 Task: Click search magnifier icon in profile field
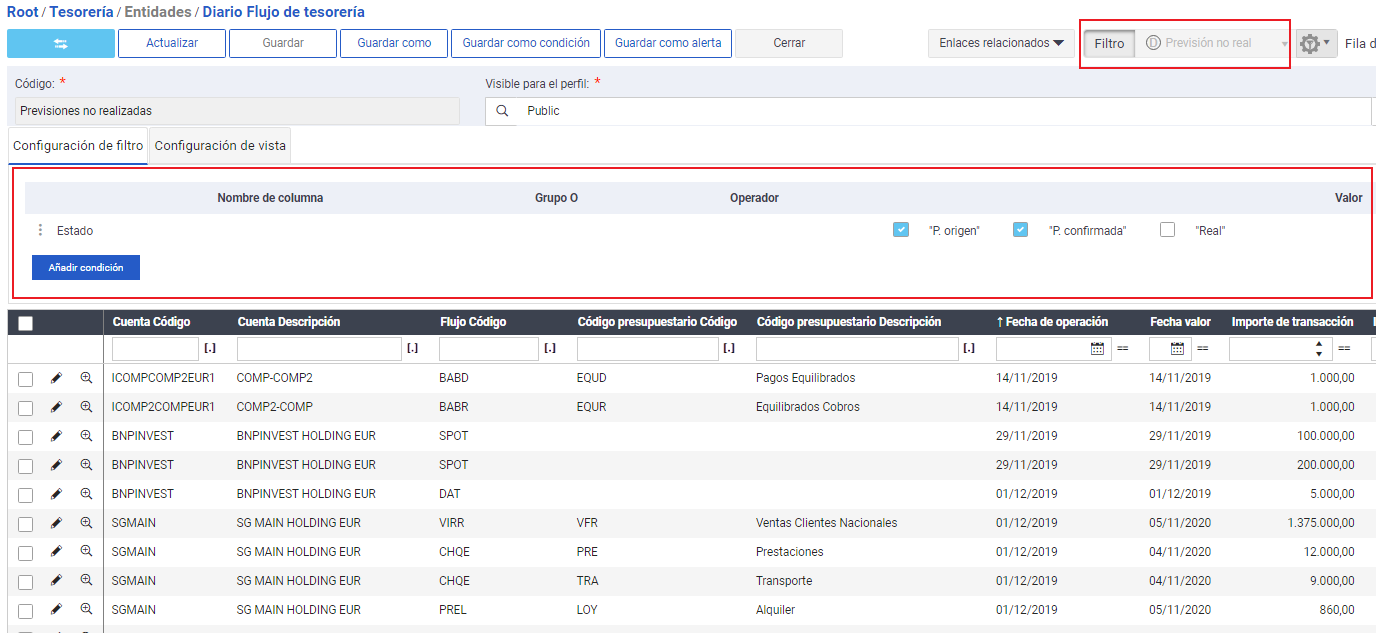pos(503,111)
